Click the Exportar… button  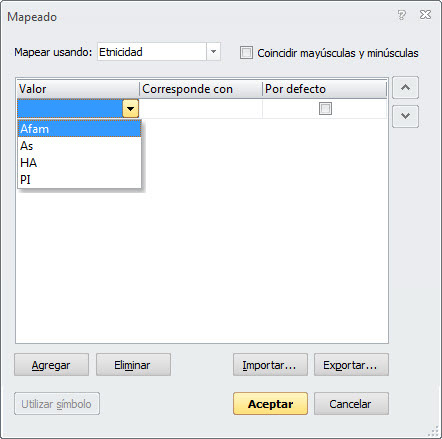[351, 365]
